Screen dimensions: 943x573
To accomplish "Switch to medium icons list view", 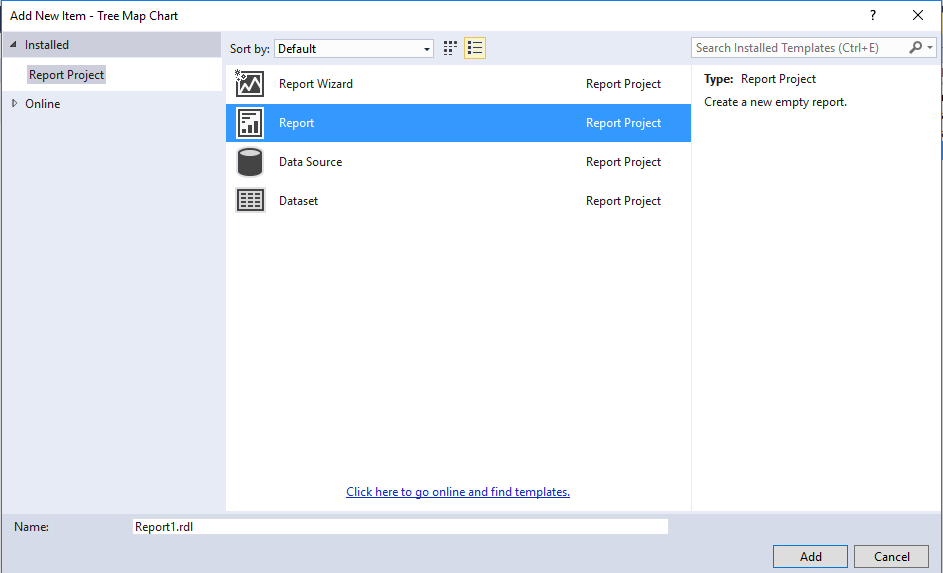I will click(475, 48).
